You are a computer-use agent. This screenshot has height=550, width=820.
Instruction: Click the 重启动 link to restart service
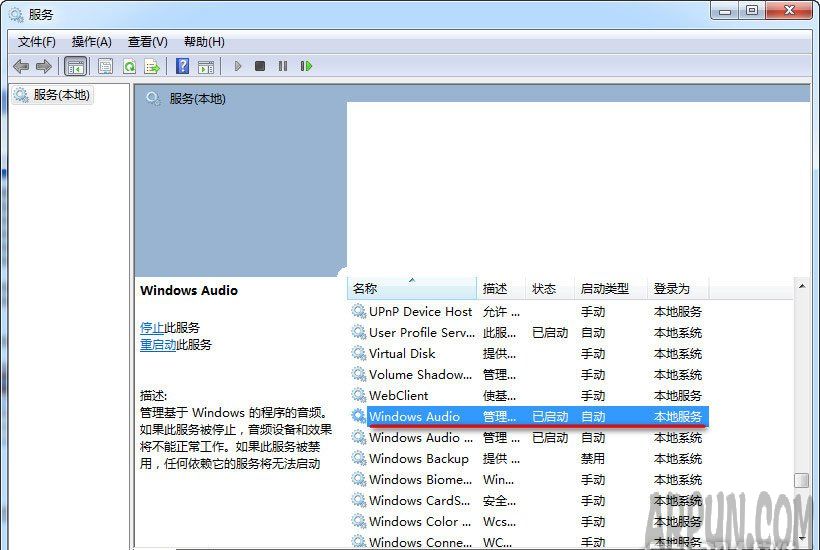point(158,344)
